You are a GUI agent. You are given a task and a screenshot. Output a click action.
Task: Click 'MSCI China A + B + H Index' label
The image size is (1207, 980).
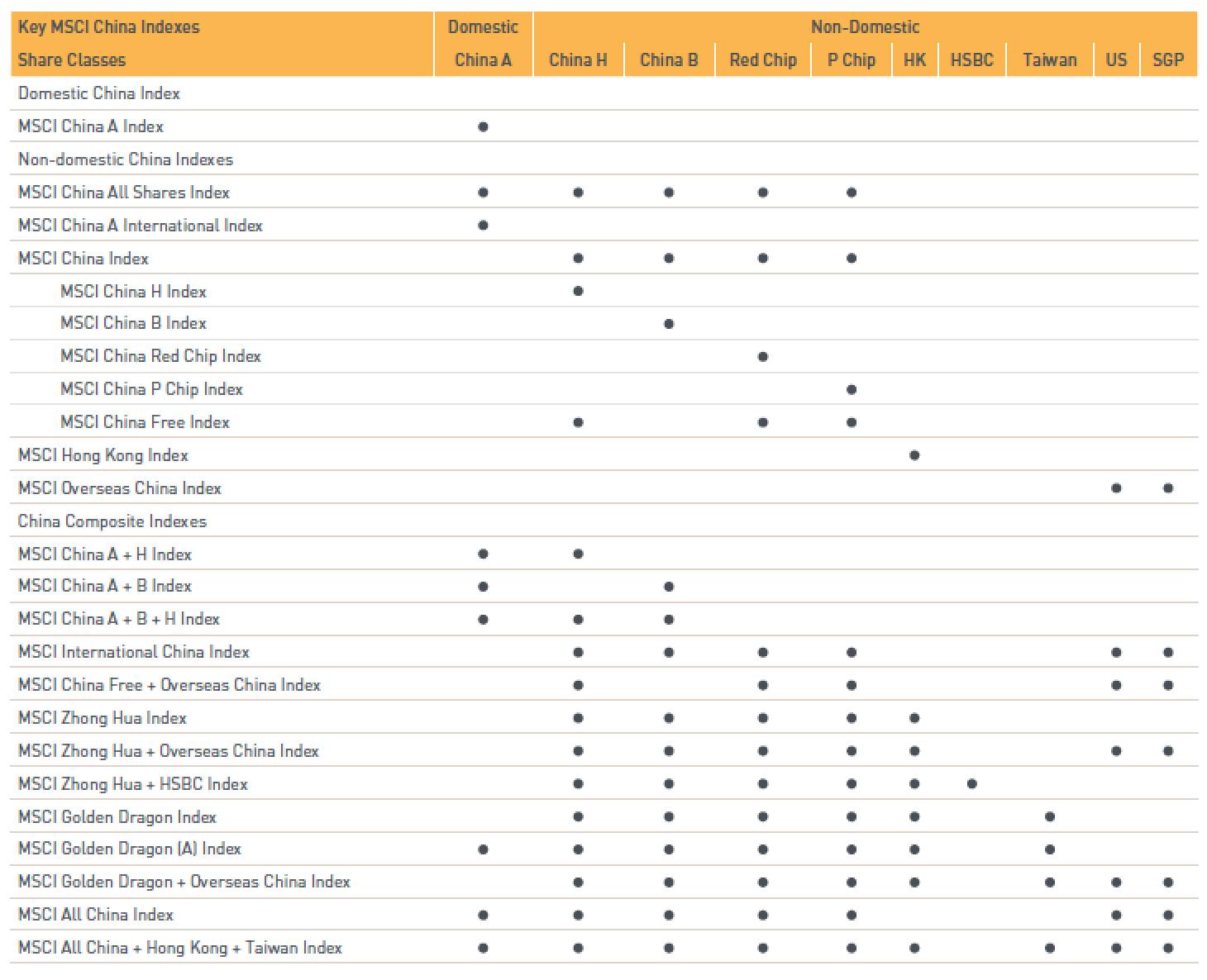click(119, 619)
